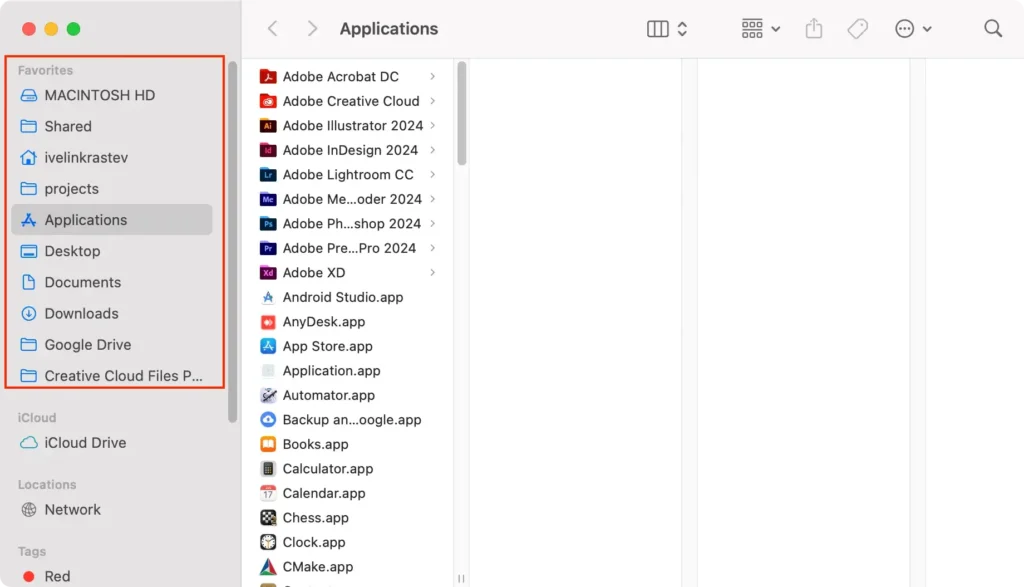Open Google Drive from the sidebar
The height and width of the screenshot is (587, 1024).
tap(87, 344)
